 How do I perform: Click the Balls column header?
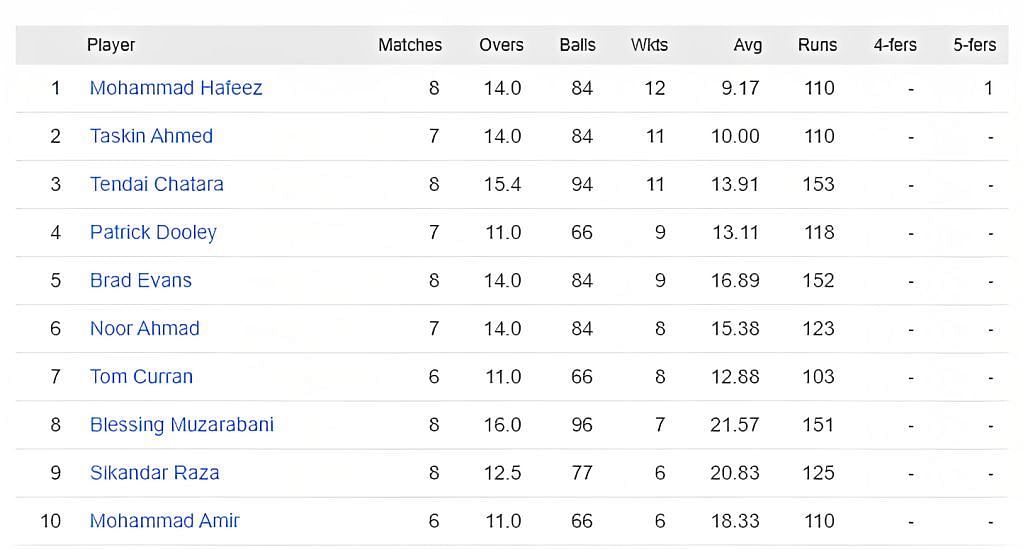[x=577, y=45]
